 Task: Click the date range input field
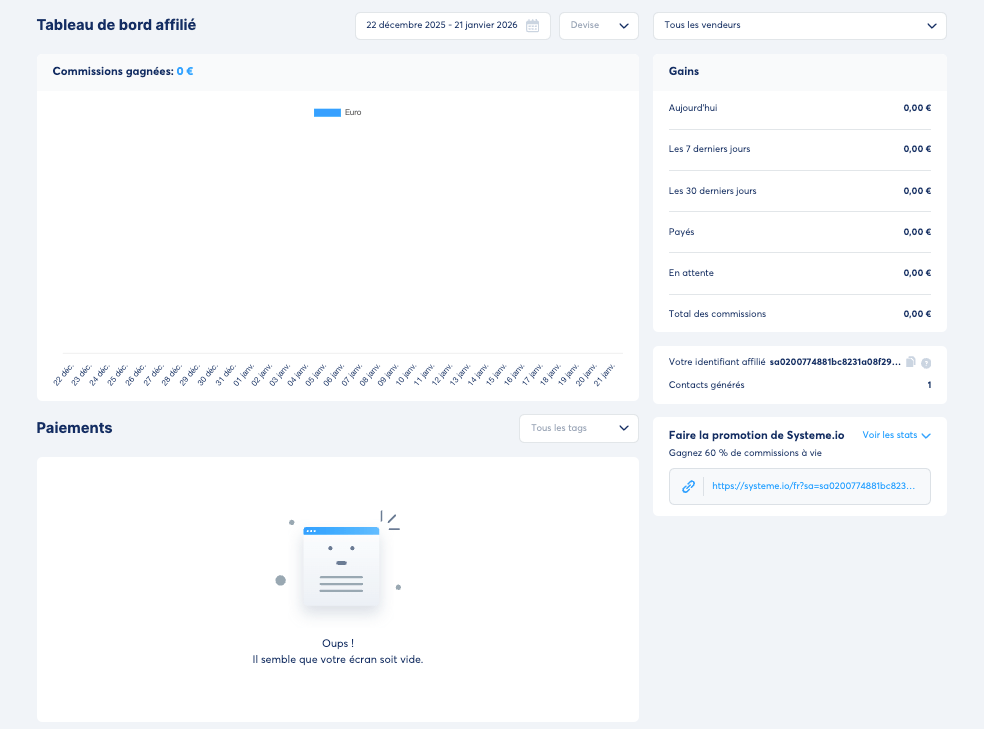(x=442, y=26)
